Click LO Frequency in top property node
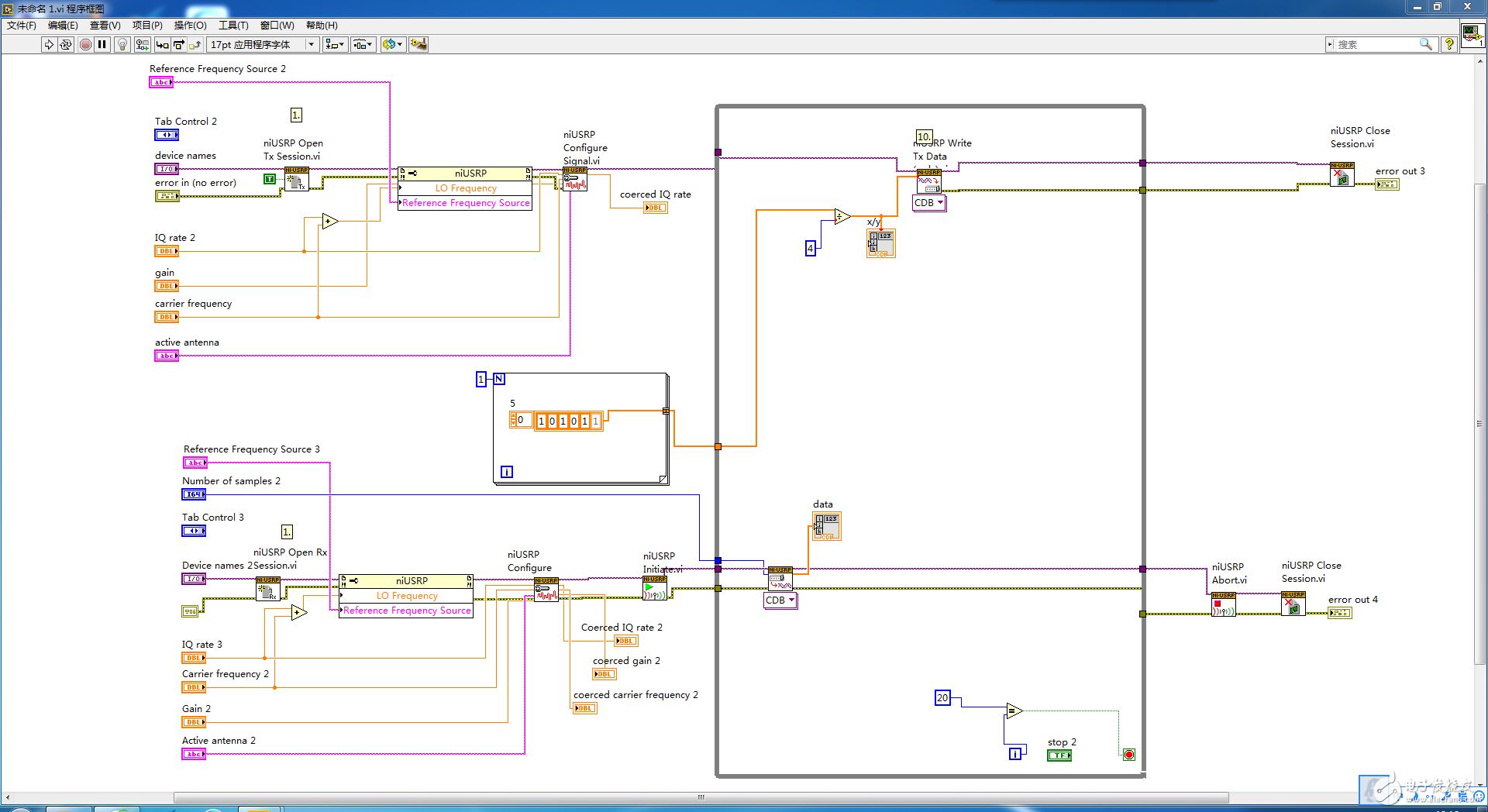The width and height of the screenshot is (1488, 812). pos(466,188)
